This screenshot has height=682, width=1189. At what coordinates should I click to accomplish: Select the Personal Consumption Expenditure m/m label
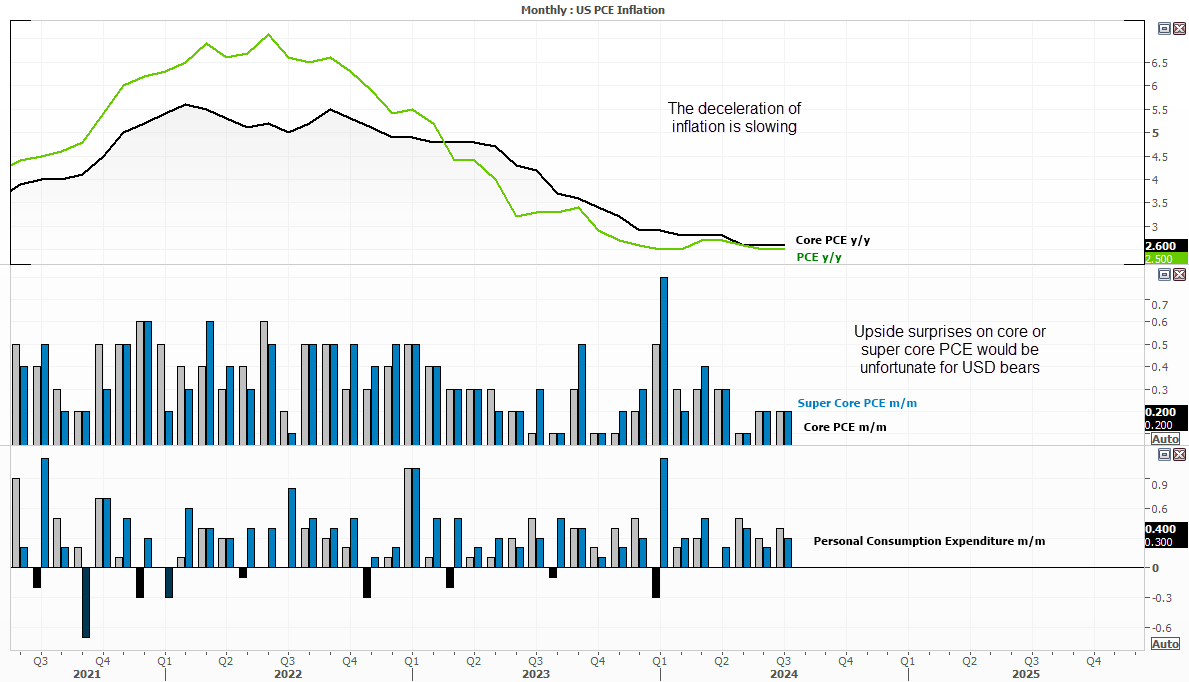tap(929, 541)
